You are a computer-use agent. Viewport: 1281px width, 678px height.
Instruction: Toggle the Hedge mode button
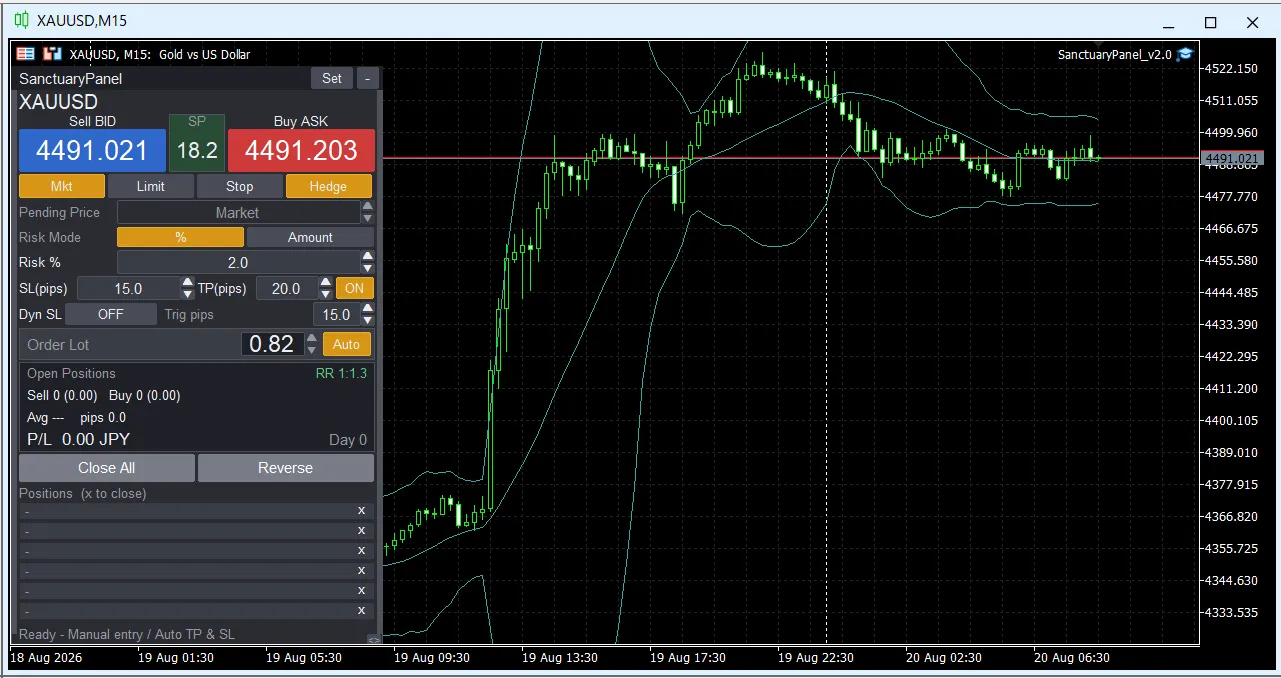(x=328, y=186)
